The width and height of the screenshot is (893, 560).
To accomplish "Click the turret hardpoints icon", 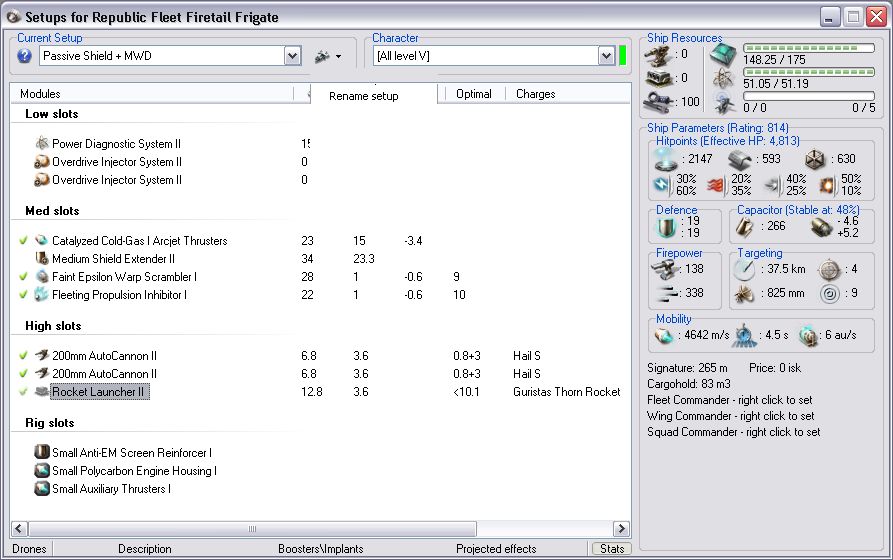I will 658,56.
